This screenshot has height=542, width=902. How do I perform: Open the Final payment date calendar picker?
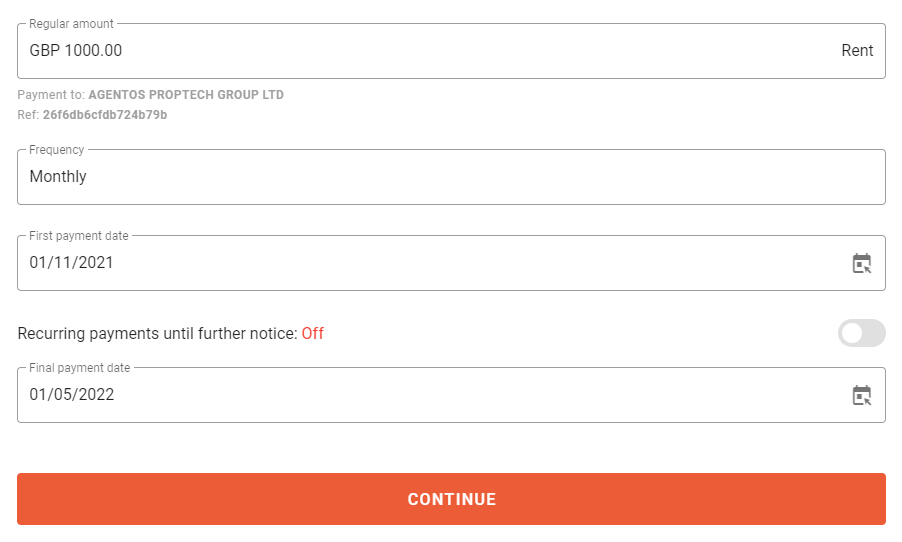coord(861,395)
